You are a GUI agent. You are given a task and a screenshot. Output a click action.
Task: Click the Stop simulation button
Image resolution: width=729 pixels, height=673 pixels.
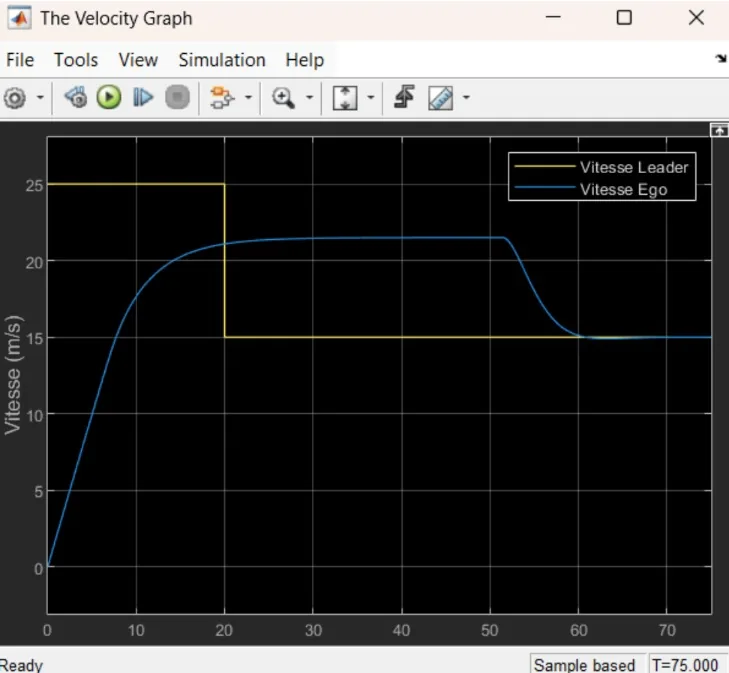tap(178, 98)
